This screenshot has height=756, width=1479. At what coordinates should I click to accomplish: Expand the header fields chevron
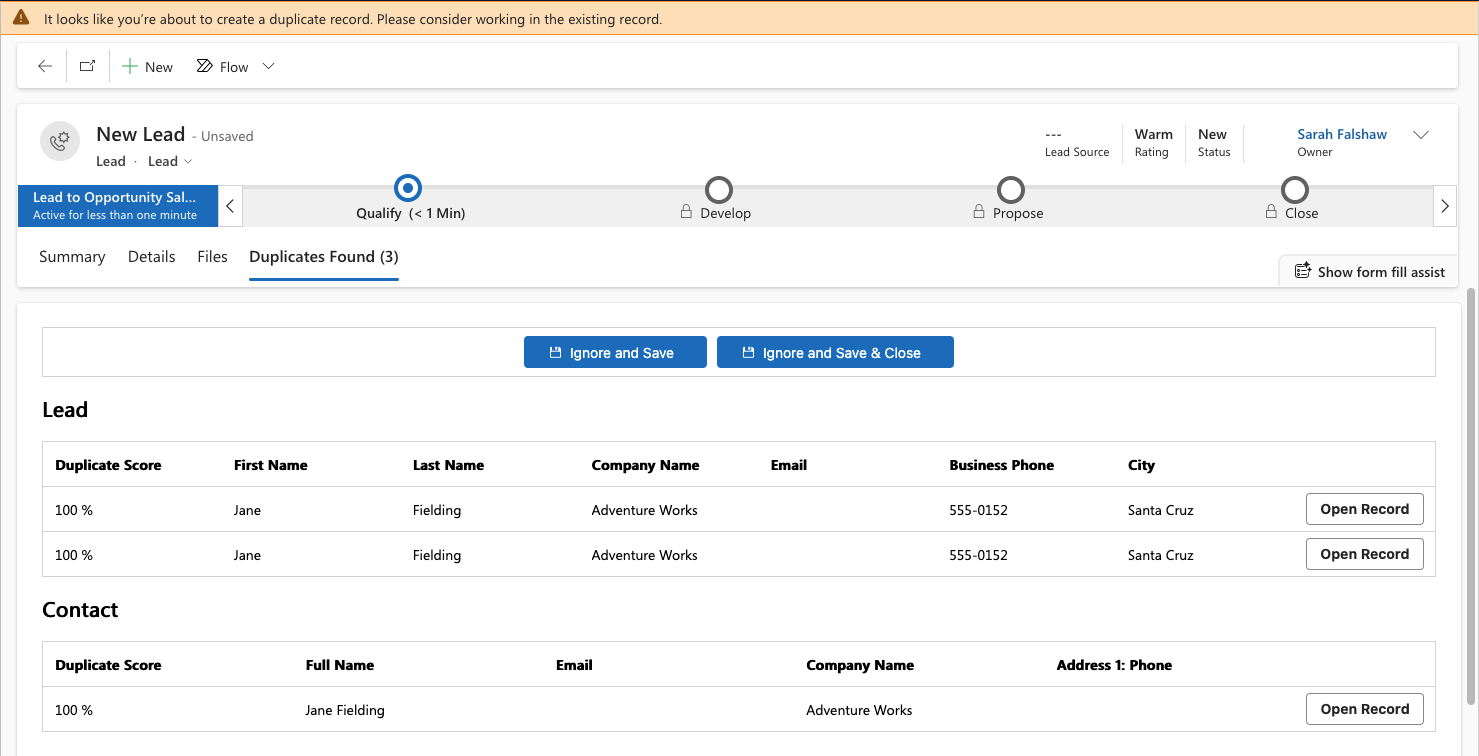click(x=1420, y=136)
